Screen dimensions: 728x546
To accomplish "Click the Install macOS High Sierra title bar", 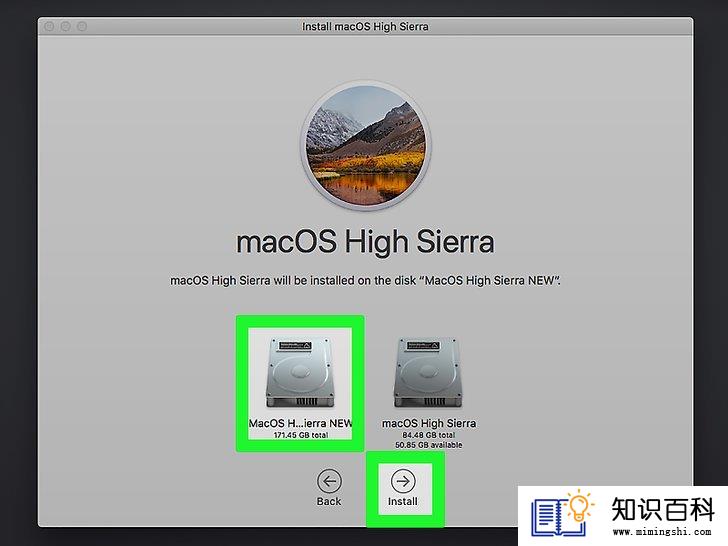I will (x=365, y=26).
